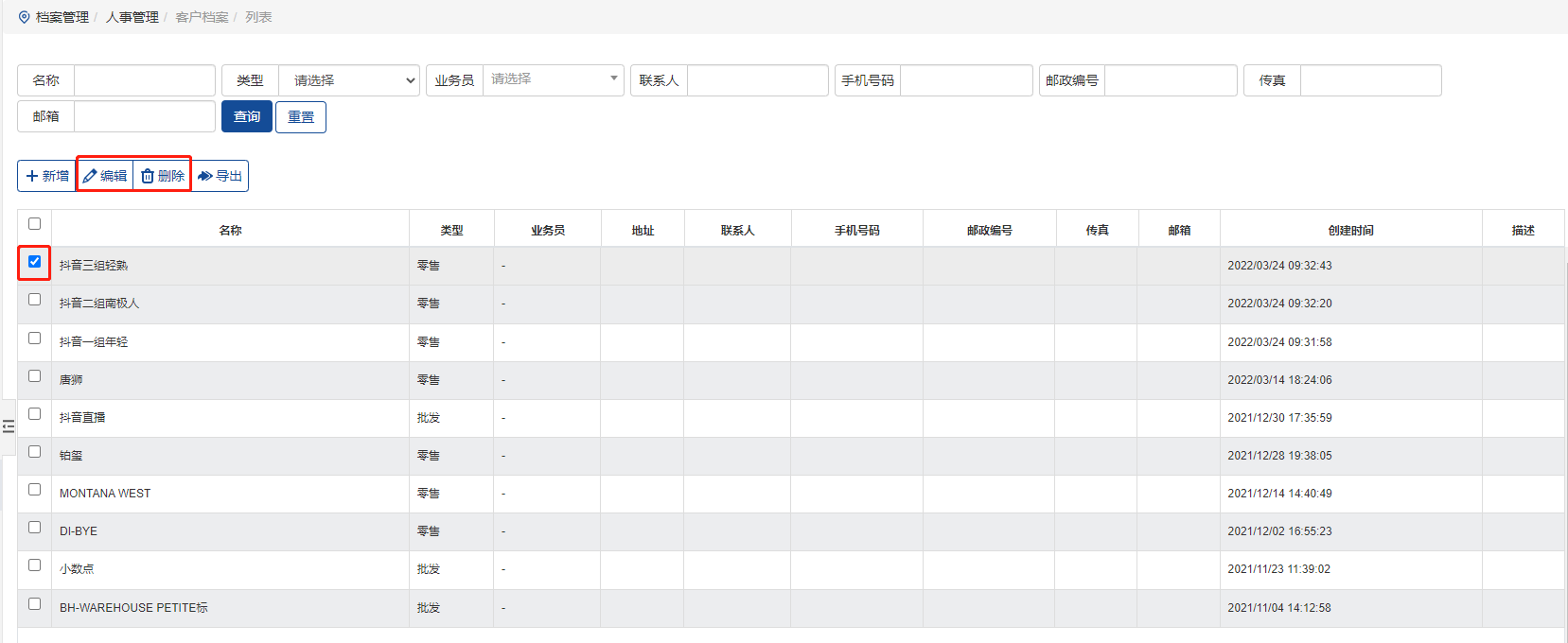Click the trash icon for 删除

[x=148, y=176]
